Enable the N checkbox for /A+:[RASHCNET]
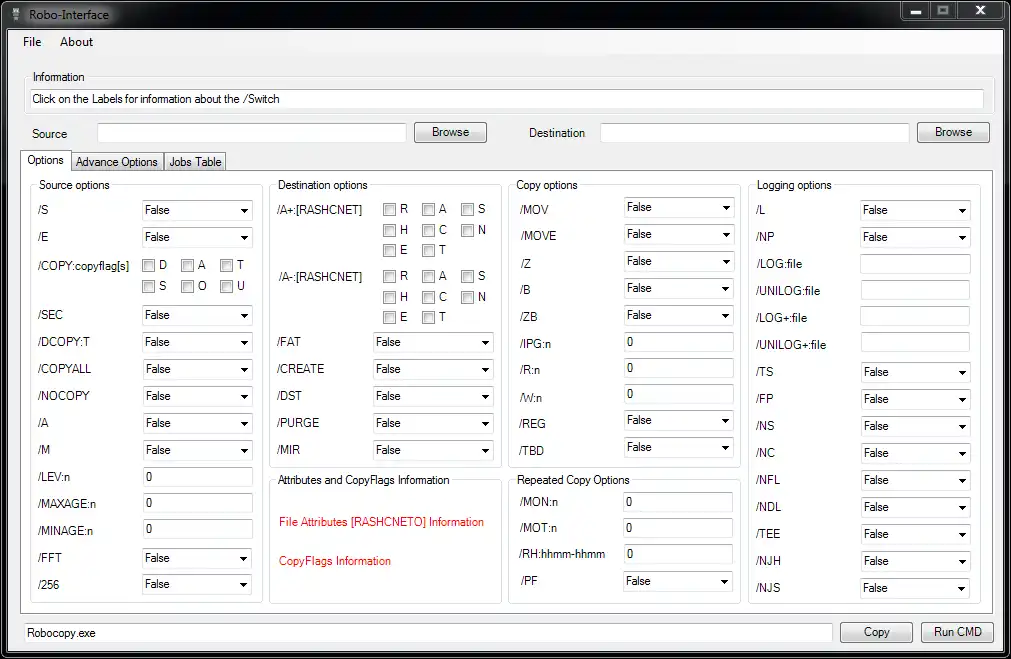Screen dimensions: 1011x659 pos(467,230)
